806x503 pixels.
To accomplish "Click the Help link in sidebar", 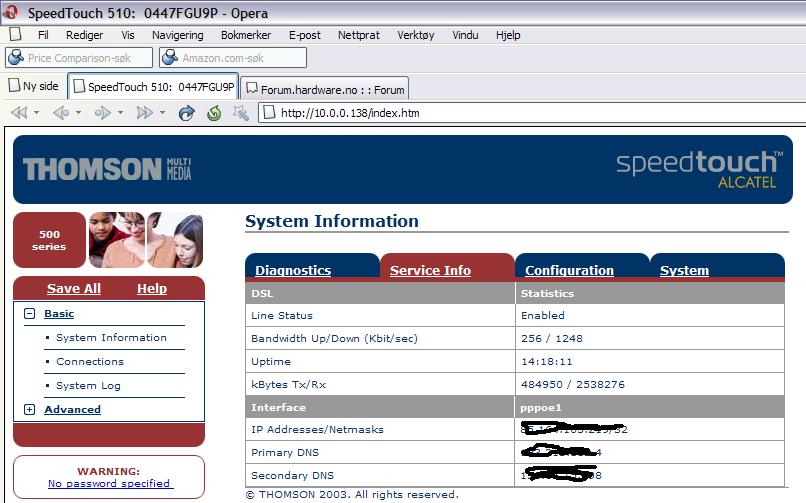I will [152, 288].
